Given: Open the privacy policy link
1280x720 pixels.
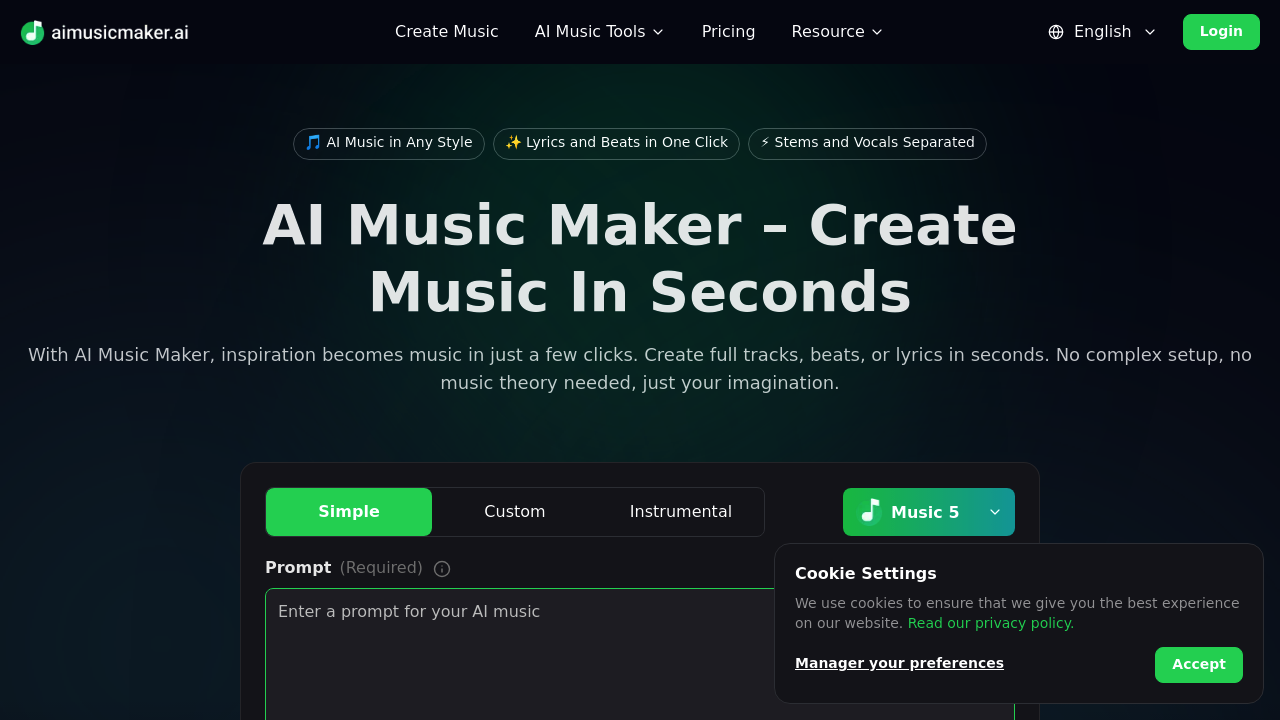Looking at the screenshot, I should click(989, 622).
